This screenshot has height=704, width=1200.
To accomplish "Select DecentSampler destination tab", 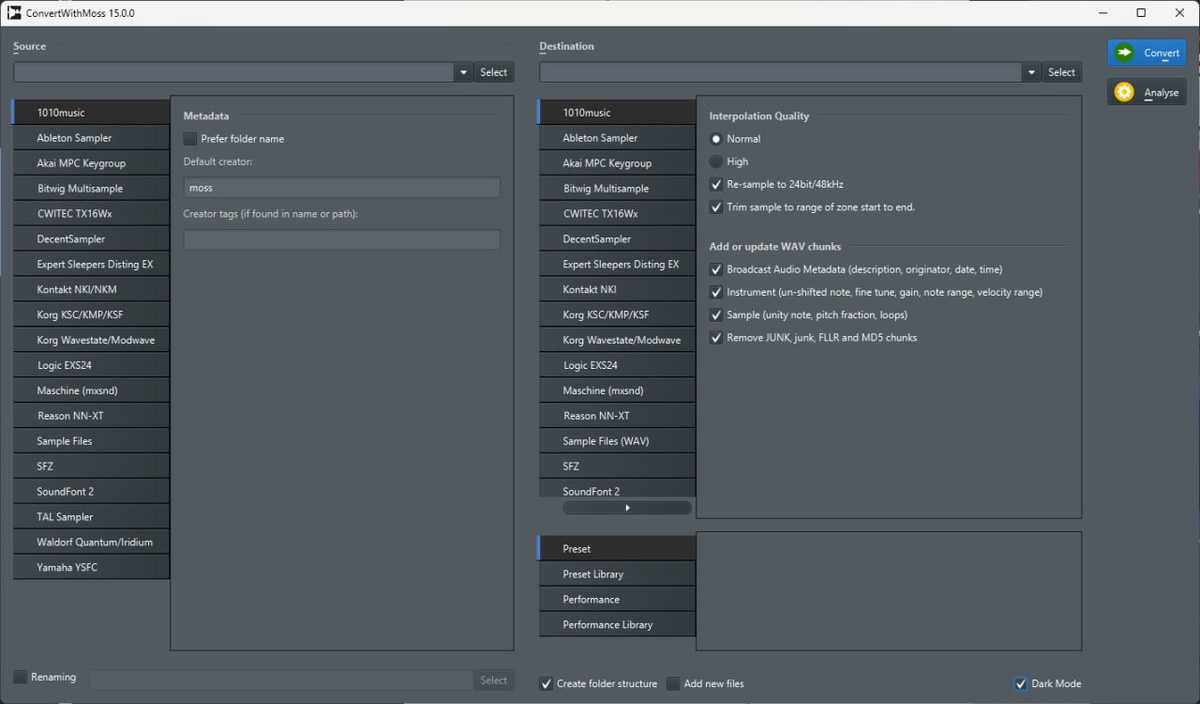I will point(617,239).
